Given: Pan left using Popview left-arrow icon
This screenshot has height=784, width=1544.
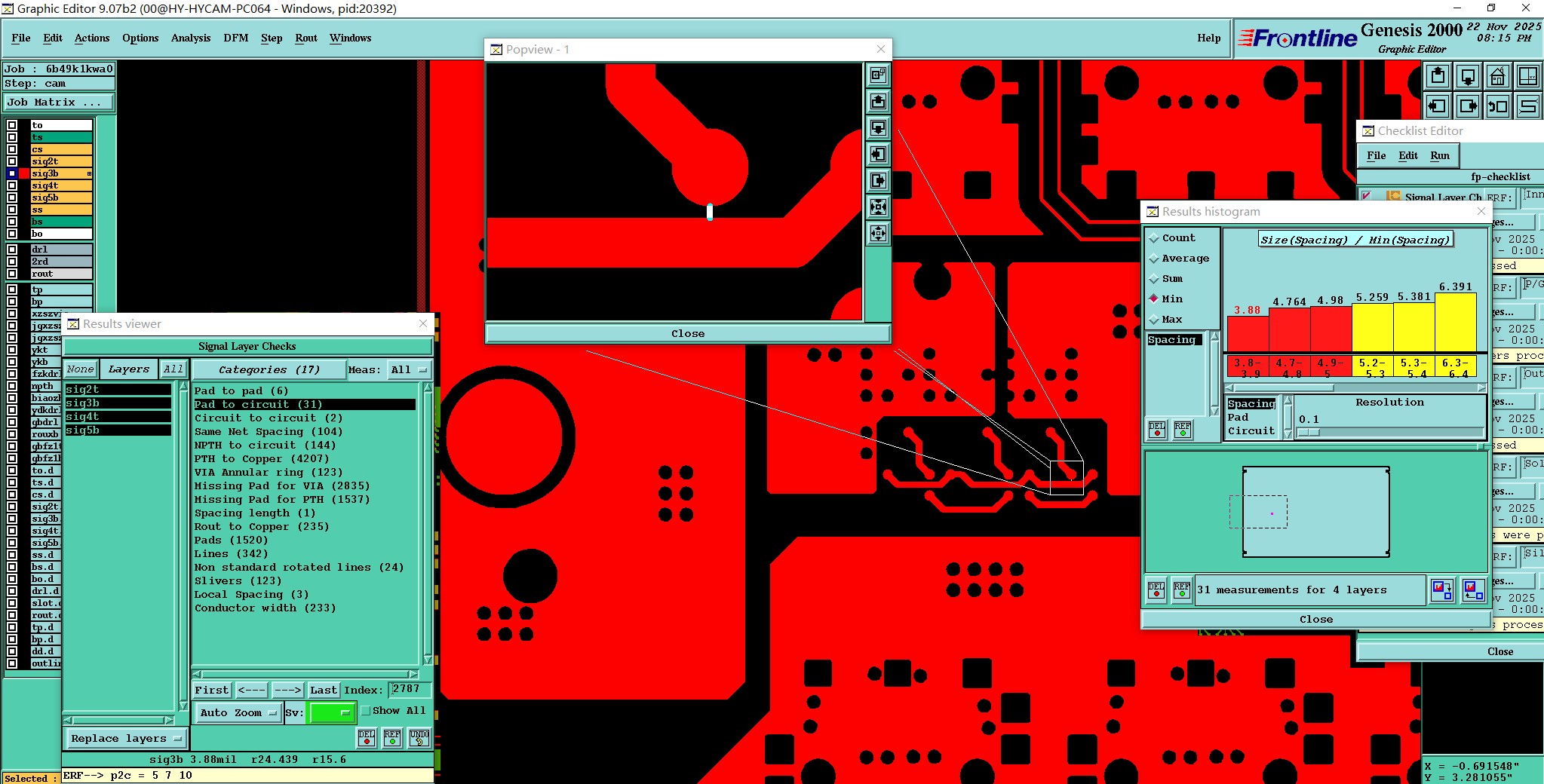Looking at the screenshot, I should tap(878, 154).
